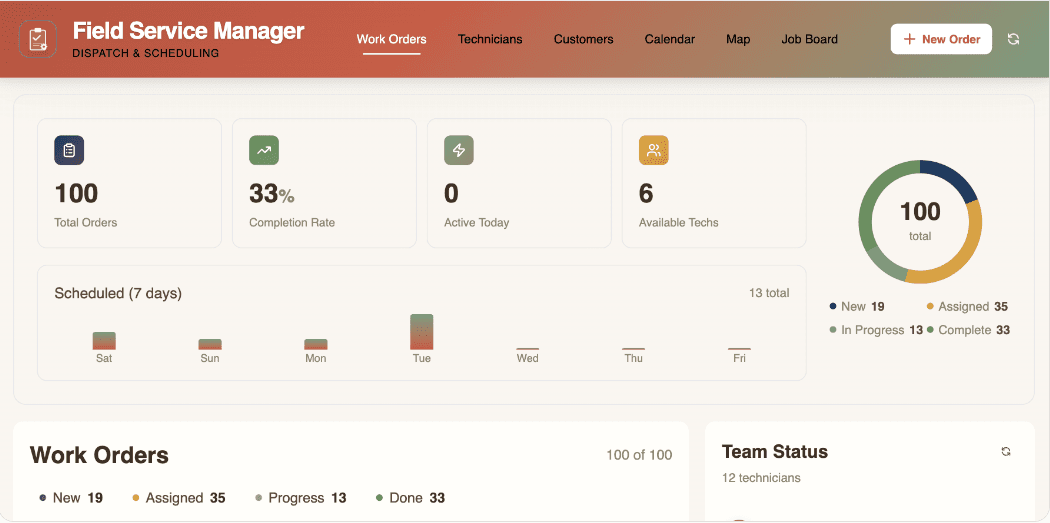Filter work orders by Done status

click(410, 498)
